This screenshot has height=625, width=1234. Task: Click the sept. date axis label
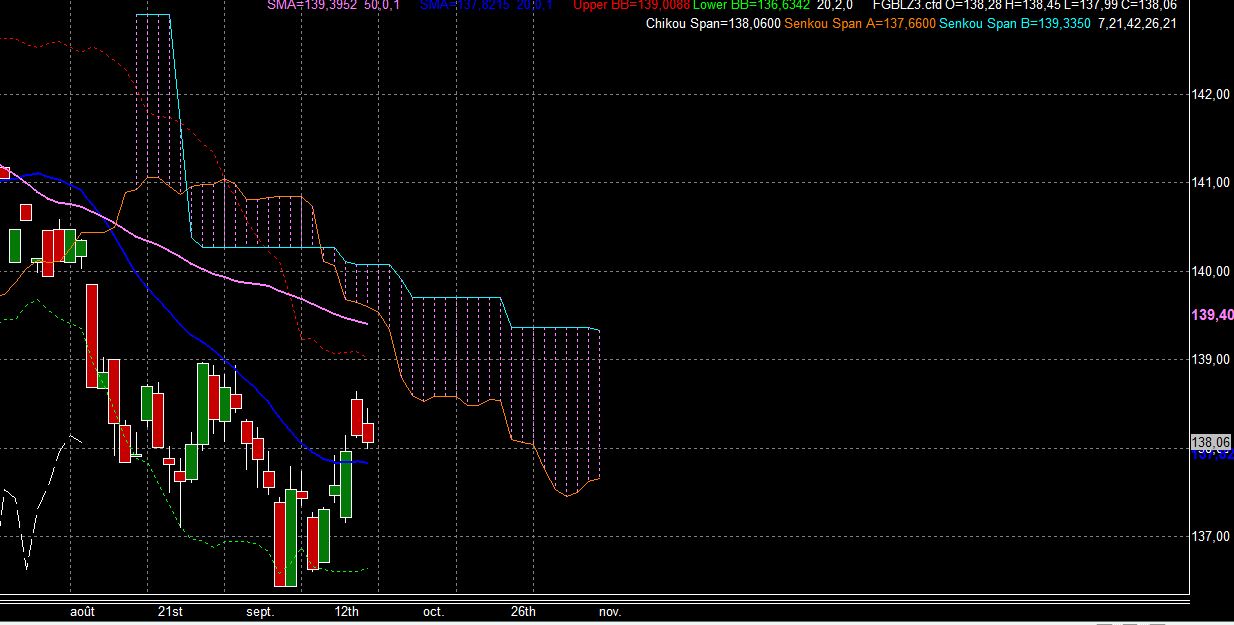point(259,611)
